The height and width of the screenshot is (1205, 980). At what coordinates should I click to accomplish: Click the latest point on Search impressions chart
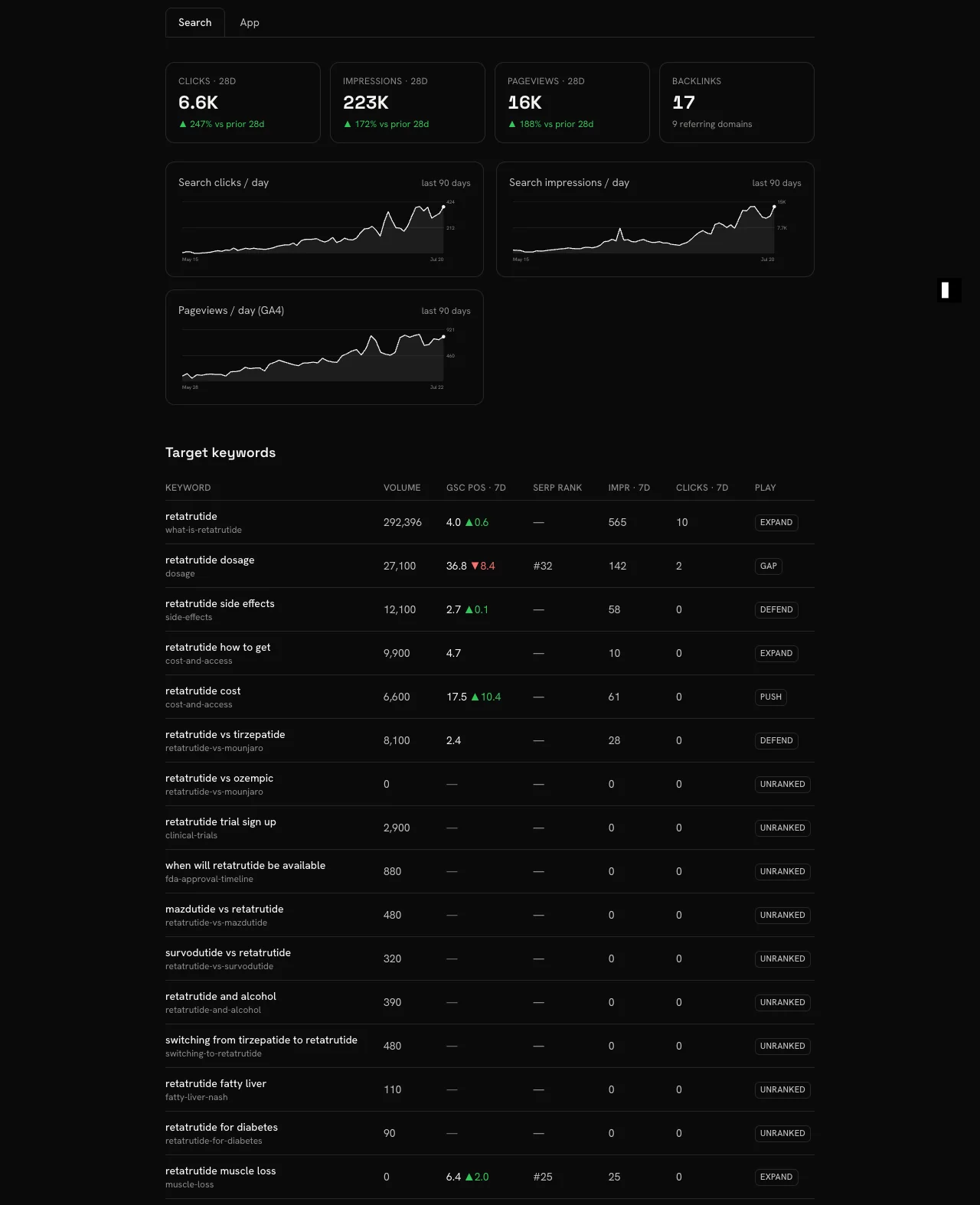774,207
